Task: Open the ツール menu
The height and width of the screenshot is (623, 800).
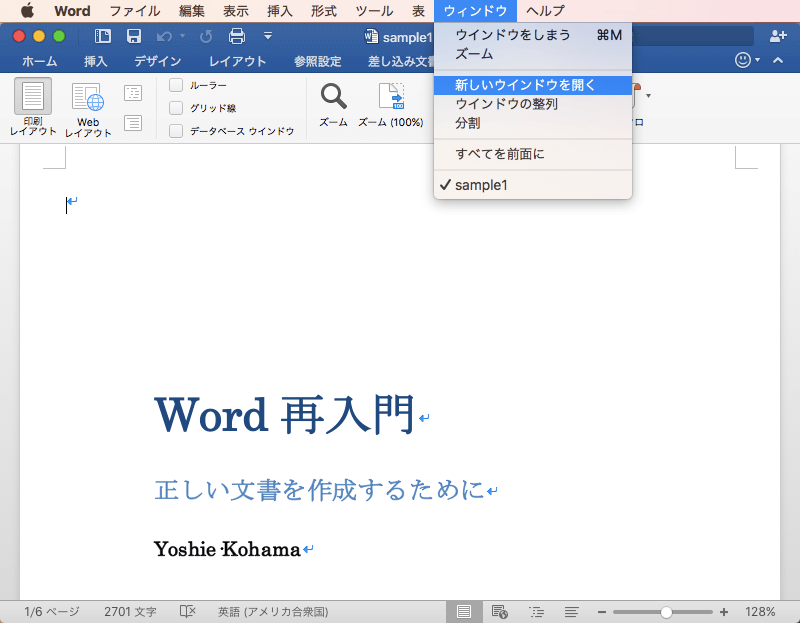Action: point(374,11)
